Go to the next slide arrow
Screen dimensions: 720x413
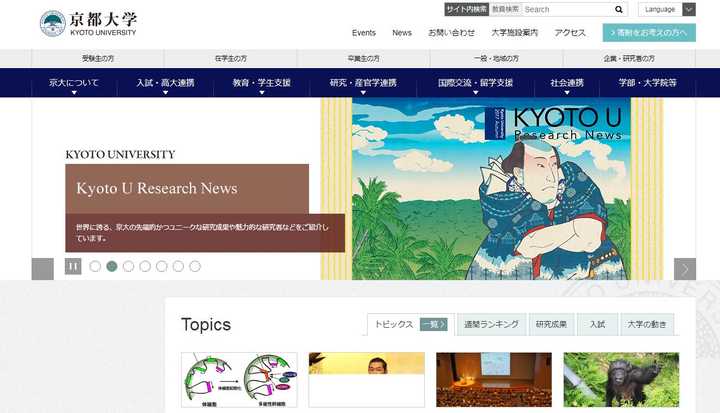[x=685, y=269]
